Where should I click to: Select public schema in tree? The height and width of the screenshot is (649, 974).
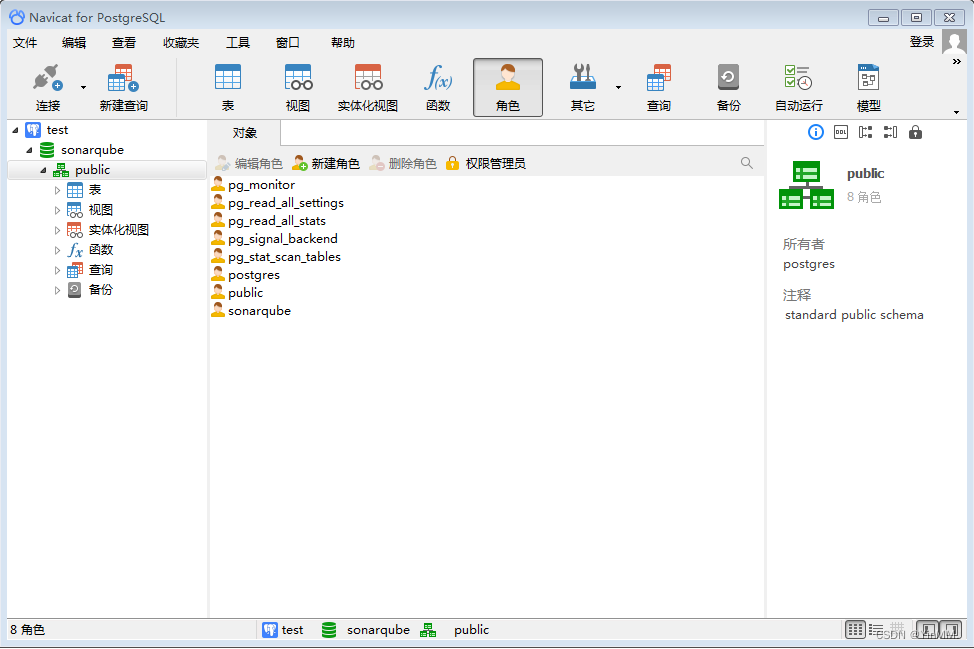[x=92, y=170]
